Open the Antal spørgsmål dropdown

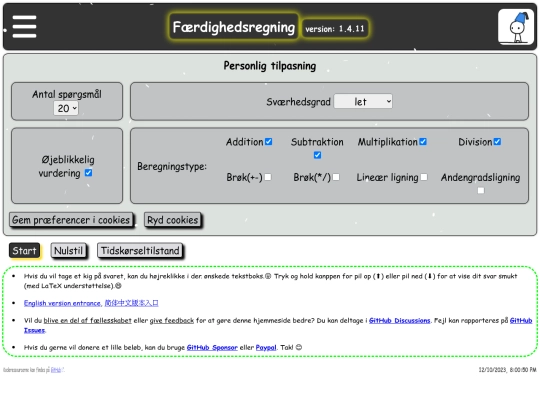pos(66,108)
